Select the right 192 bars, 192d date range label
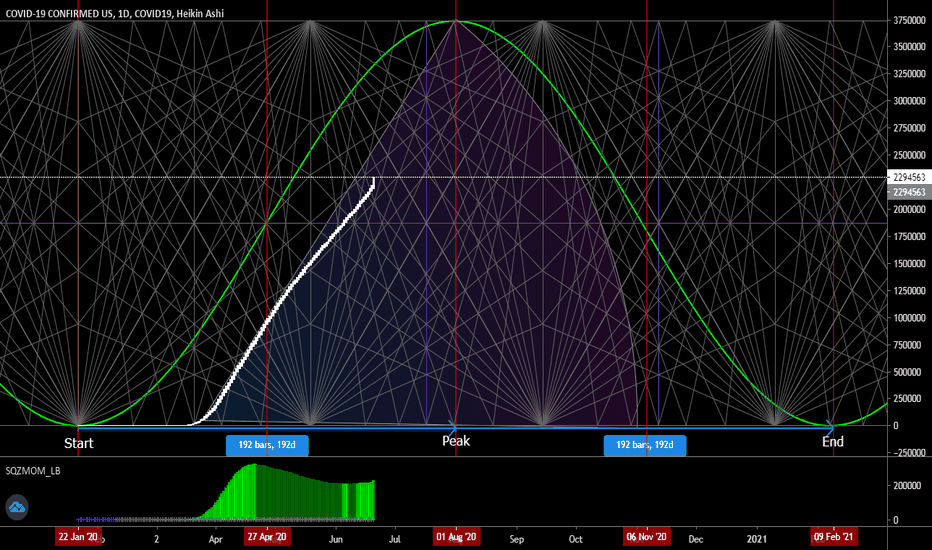This screenshot has width=932, height=550. pos(645,445)
